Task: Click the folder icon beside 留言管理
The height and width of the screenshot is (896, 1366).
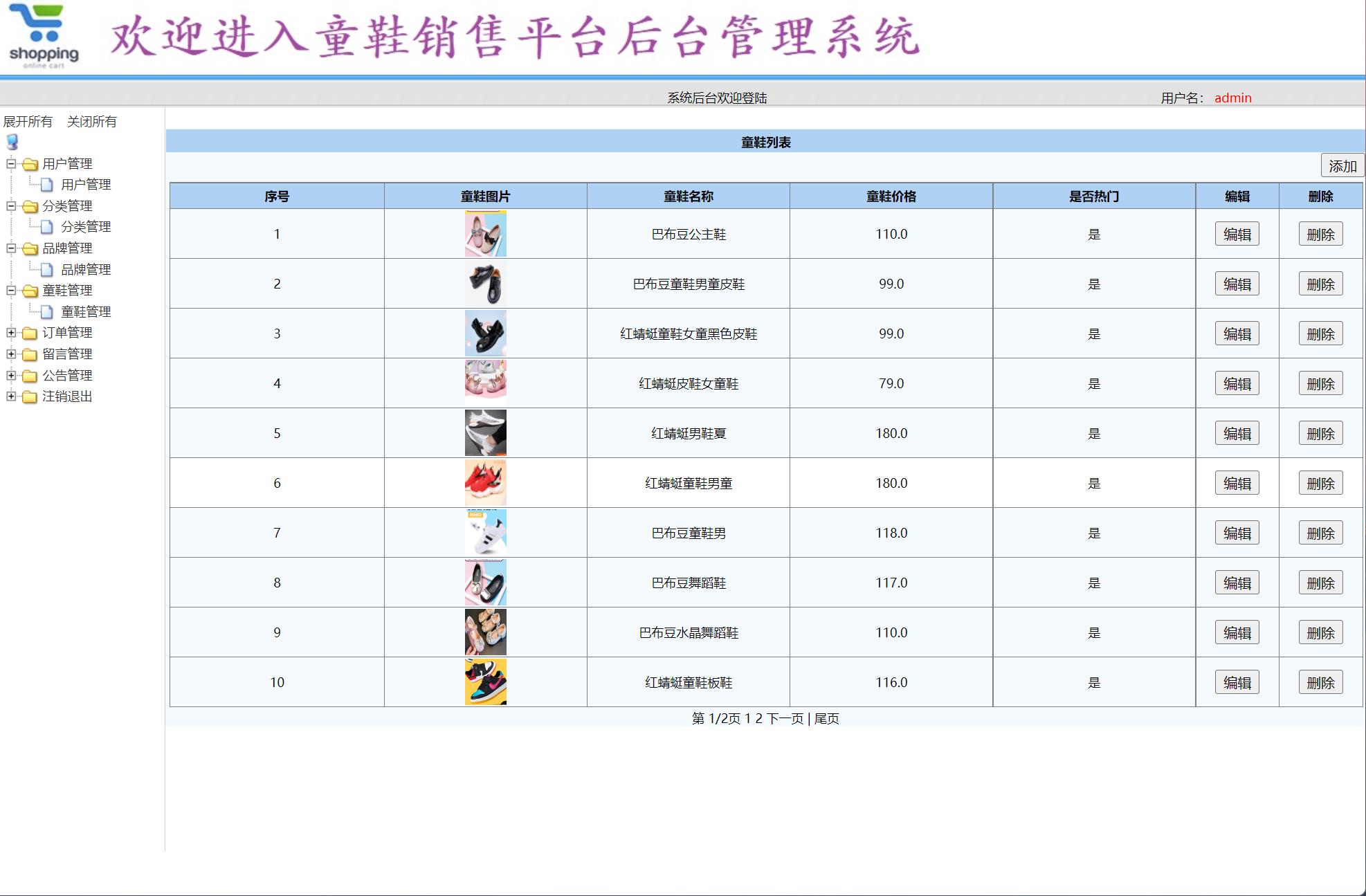Action: (x=29, y=354)
